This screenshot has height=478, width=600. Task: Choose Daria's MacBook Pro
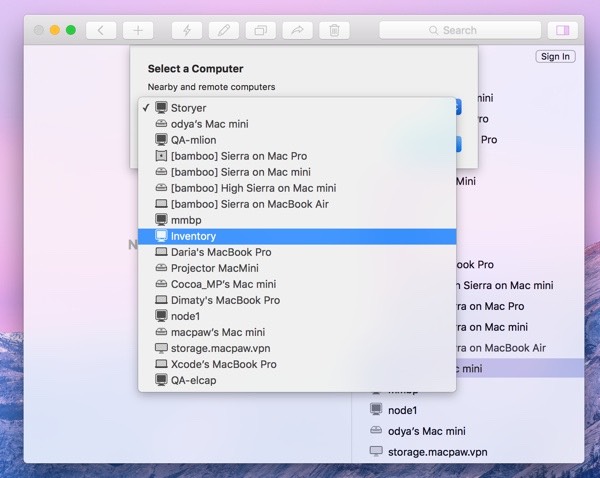click(297, 252)
